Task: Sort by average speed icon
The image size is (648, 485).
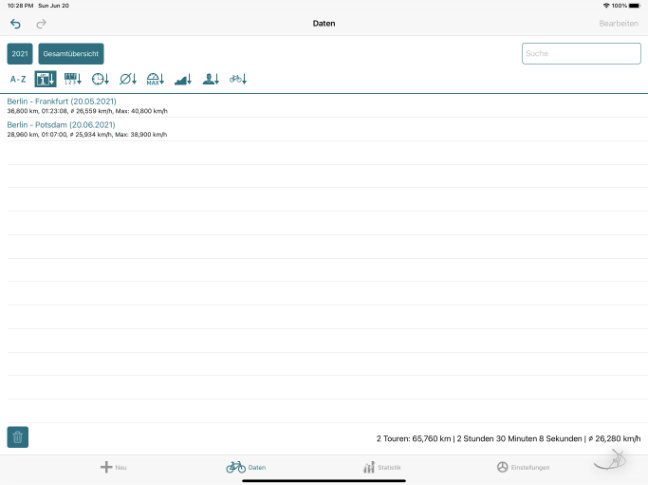Action: click(128, 79)
